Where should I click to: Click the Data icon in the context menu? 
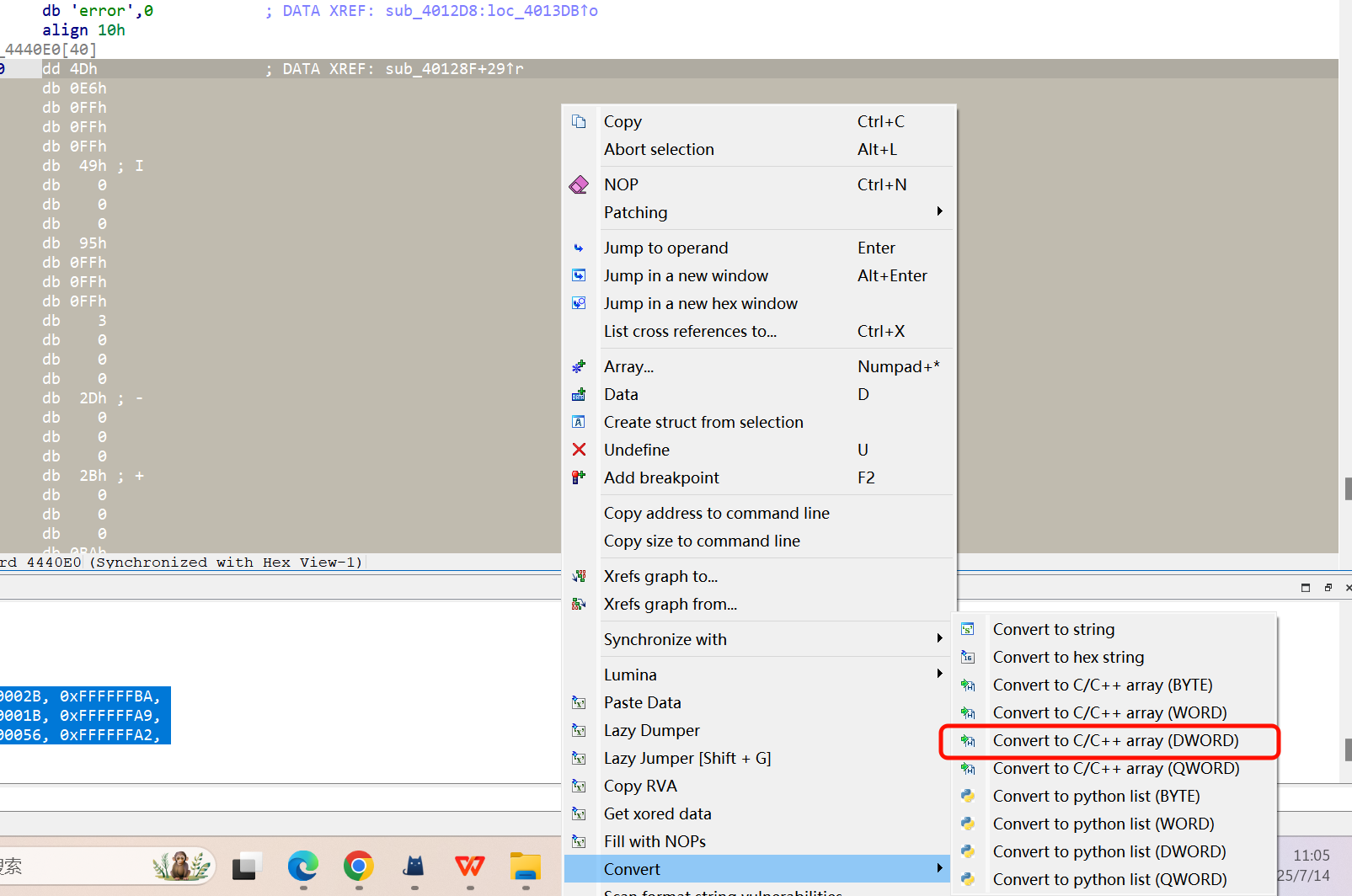pos(579,394)
